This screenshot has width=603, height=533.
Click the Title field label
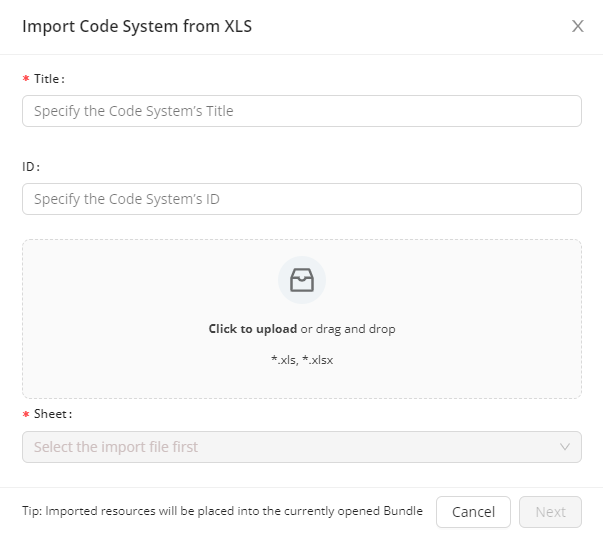pos(49,79)
